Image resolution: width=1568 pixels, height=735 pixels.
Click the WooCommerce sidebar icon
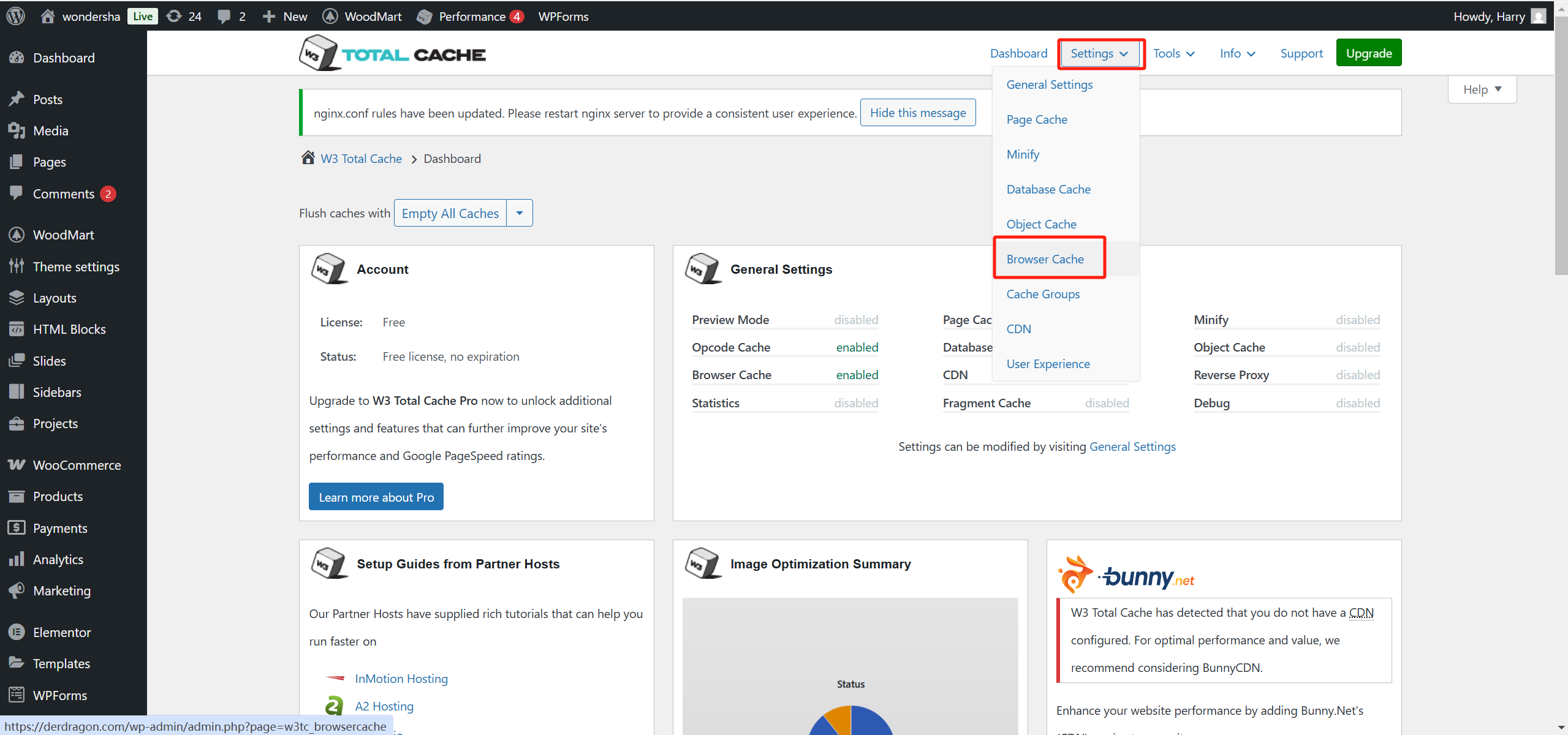18,465
